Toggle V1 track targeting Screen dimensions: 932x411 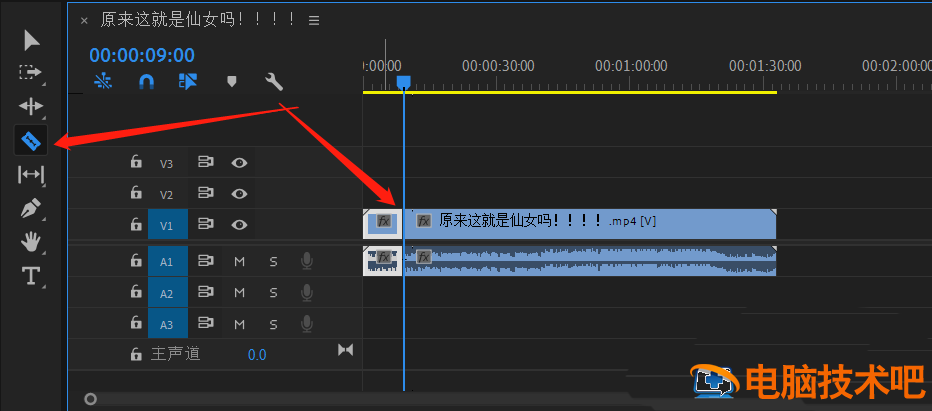coord(168,224)
